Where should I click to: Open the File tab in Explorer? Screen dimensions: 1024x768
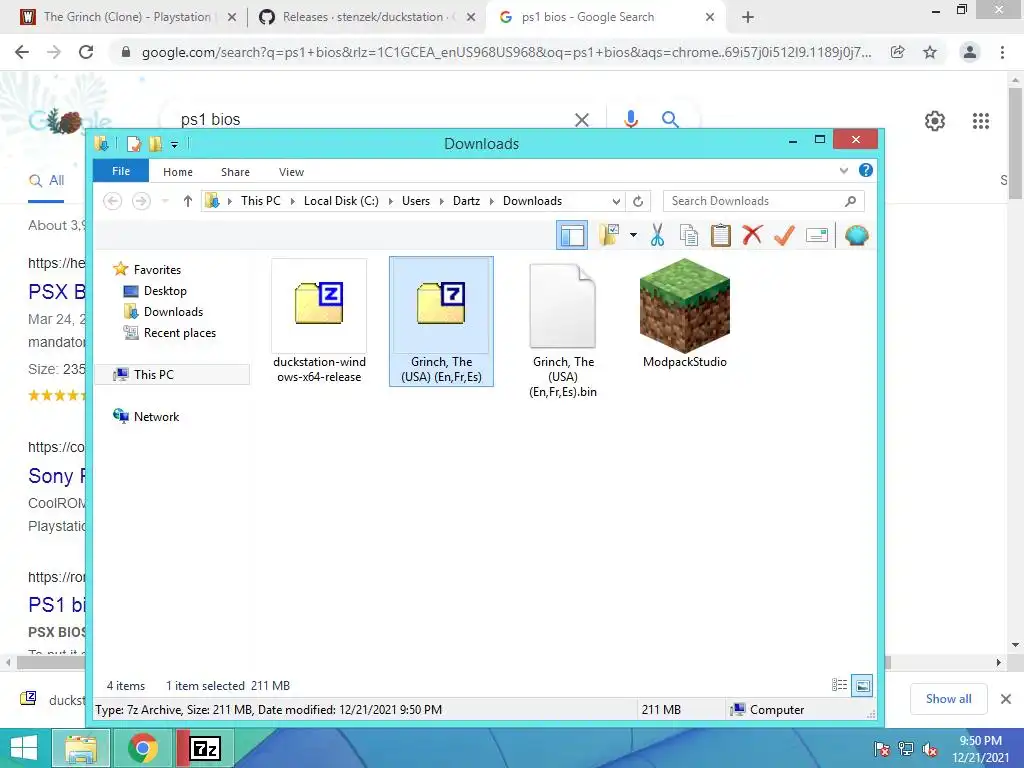point(121,171)
